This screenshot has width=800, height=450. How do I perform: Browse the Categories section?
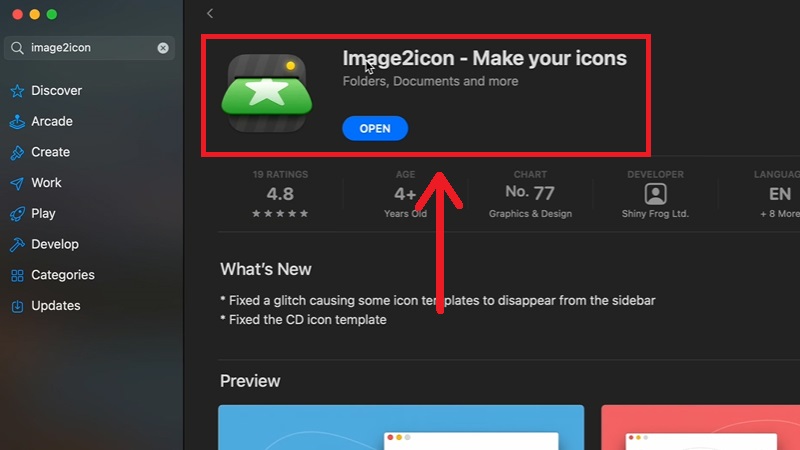click(x=63, y=274)
